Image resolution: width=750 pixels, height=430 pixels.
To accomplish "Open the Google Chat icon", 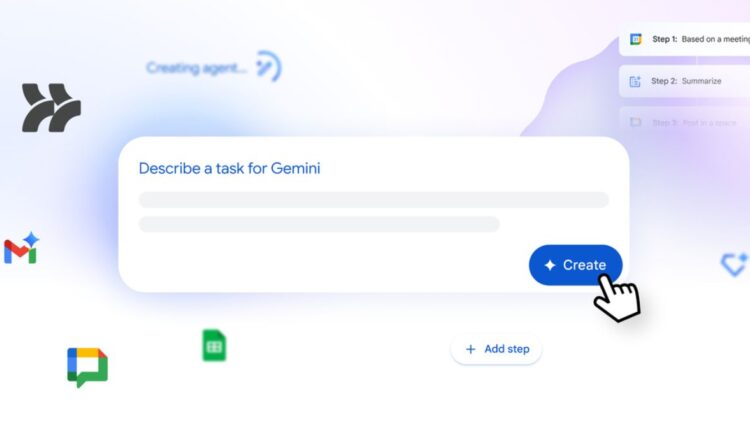I will click(x=88, y=367).
